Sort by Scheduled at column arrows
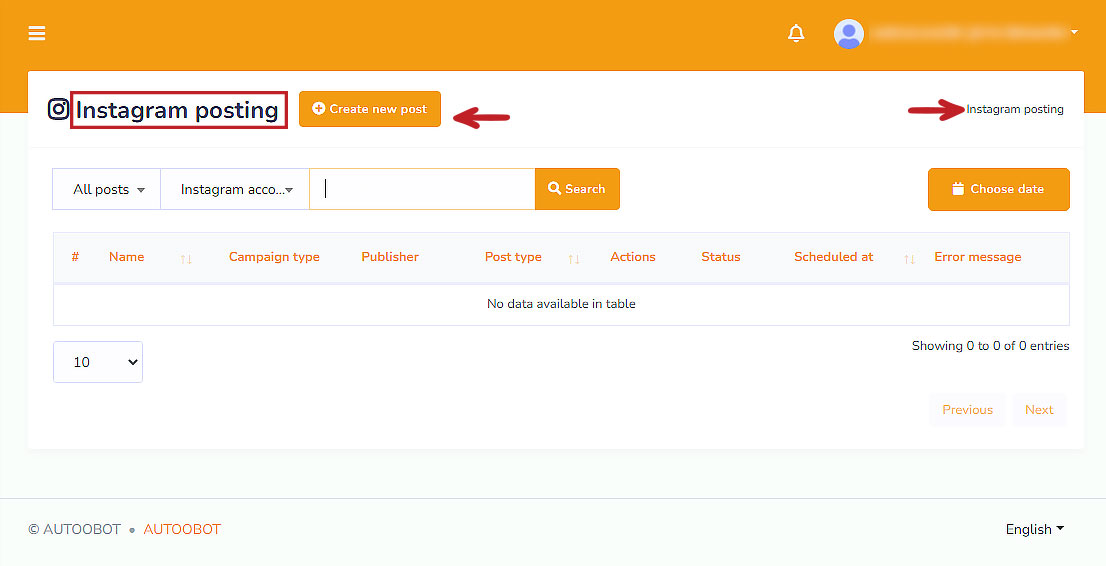This screenshot has width=1106, height=566. click(x=909, y=258)
